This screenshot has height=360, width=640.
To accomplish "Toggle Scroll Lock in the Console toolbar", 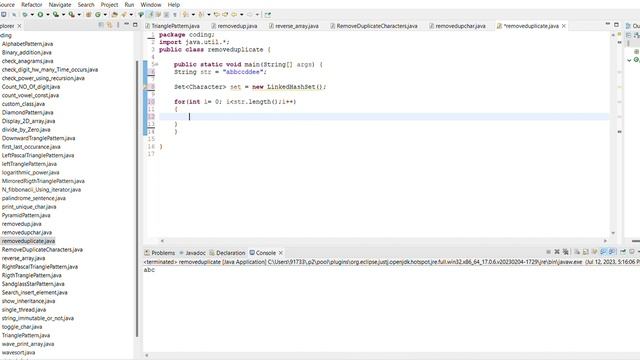I will pyautogui.click(x=586, y=252).
